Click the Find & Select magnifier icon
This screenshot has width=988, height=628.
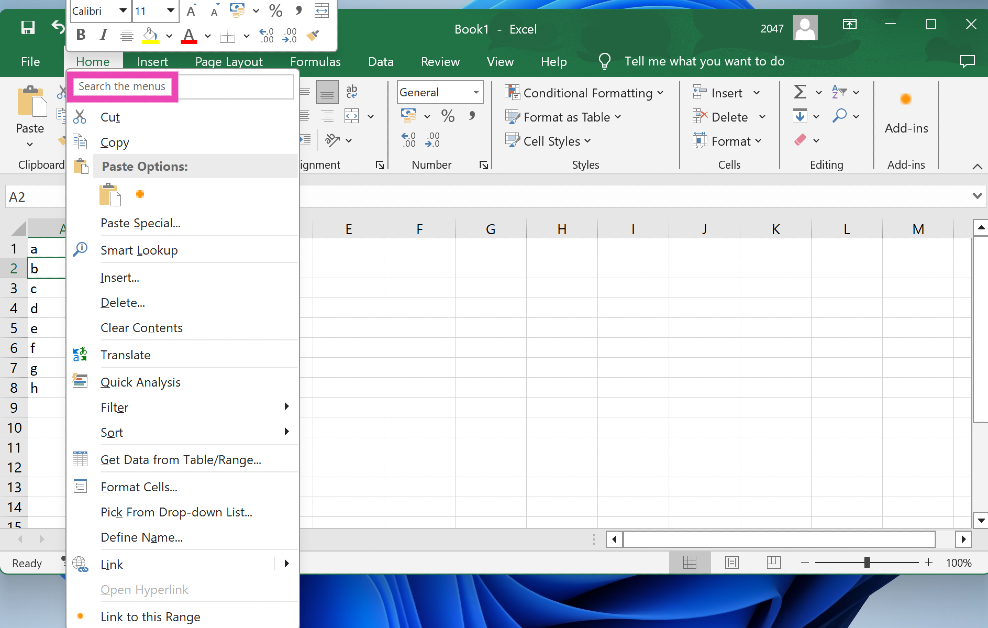[x=839, y=116]
